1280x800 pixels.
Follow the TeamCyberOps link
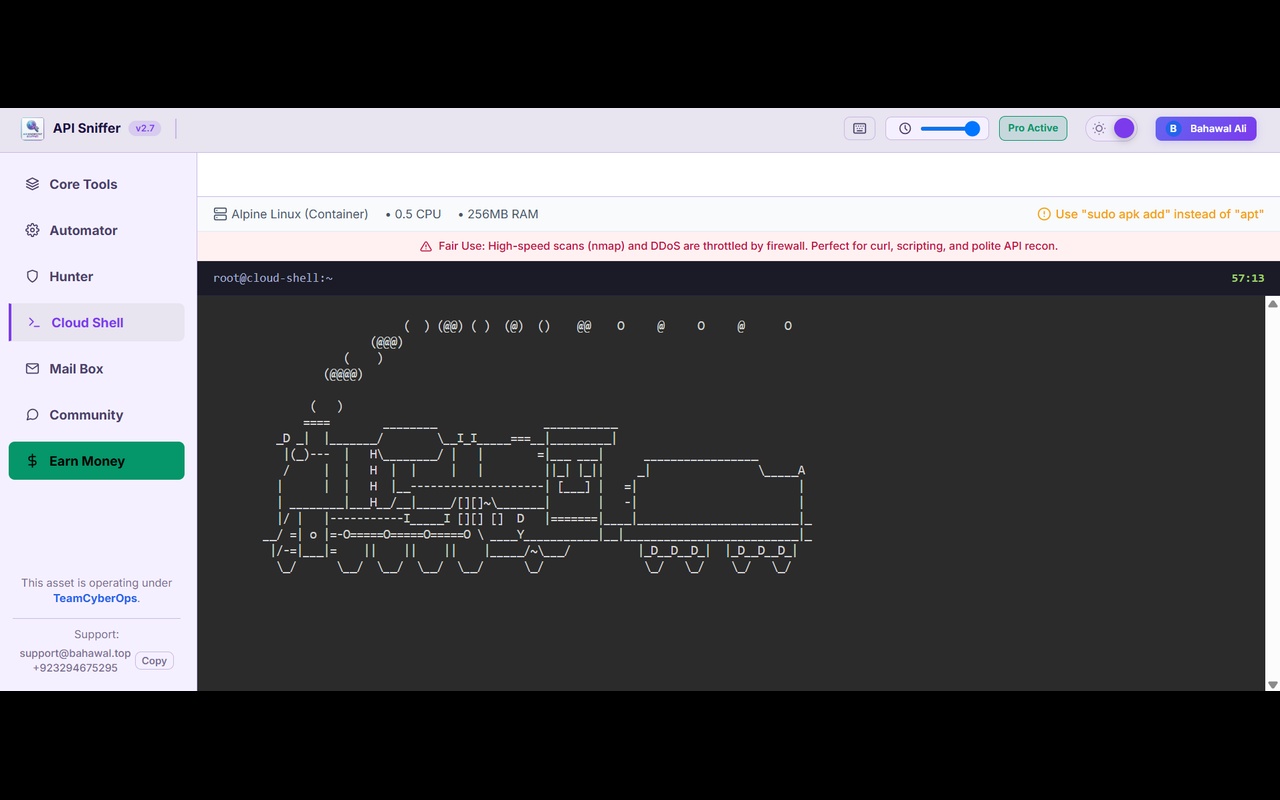pyautogui.click(x=95, y=598)
